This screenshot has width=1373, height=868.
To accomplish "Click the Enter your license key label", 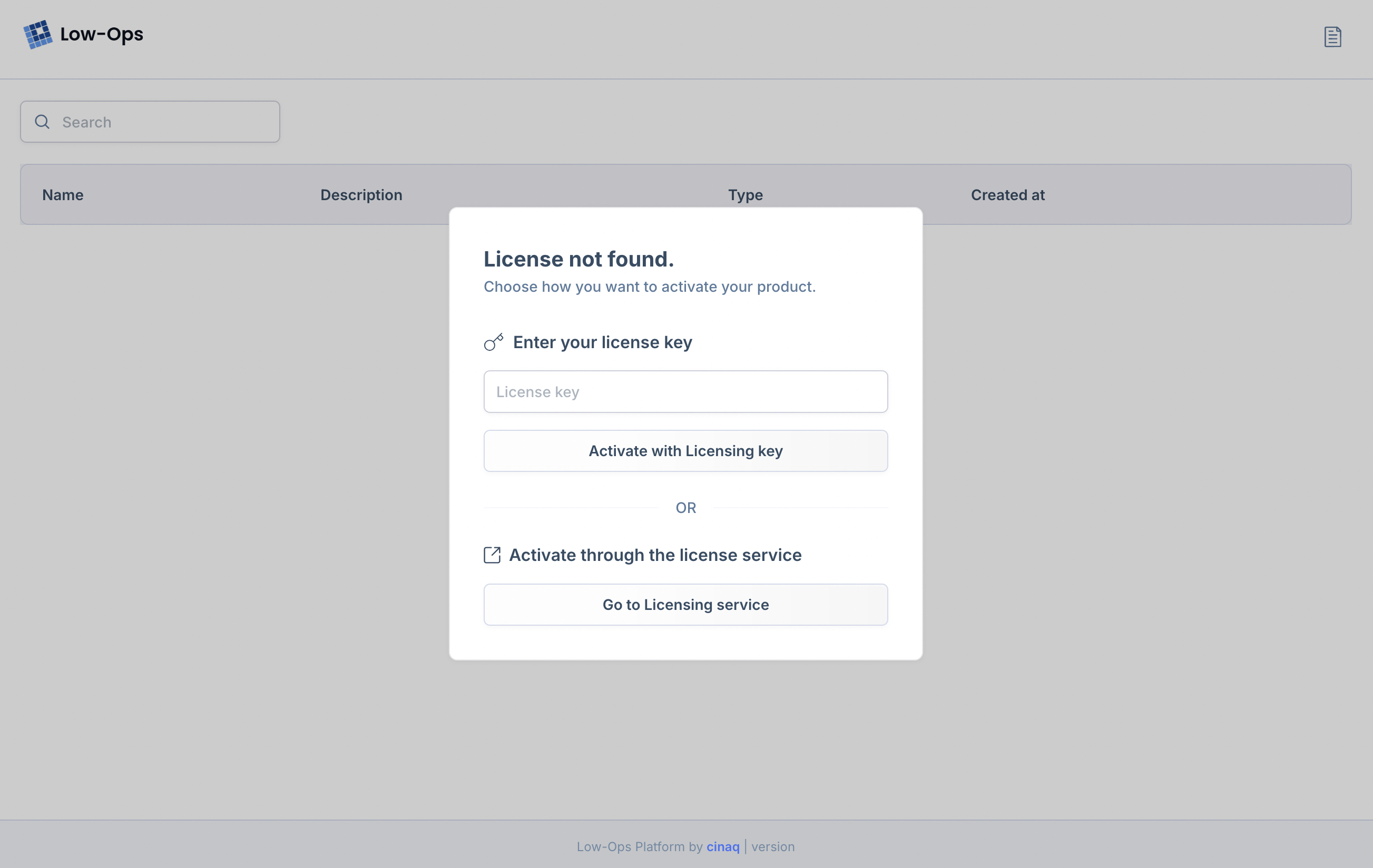I will [x=602, y=342].
